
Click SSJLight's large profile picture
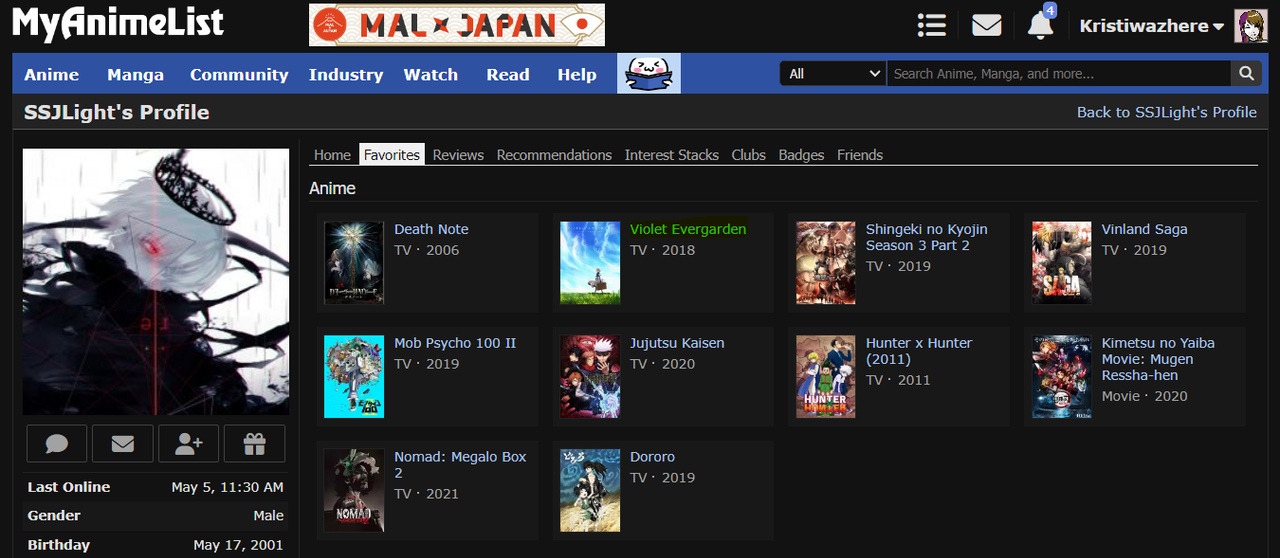[x=156, y=282]
